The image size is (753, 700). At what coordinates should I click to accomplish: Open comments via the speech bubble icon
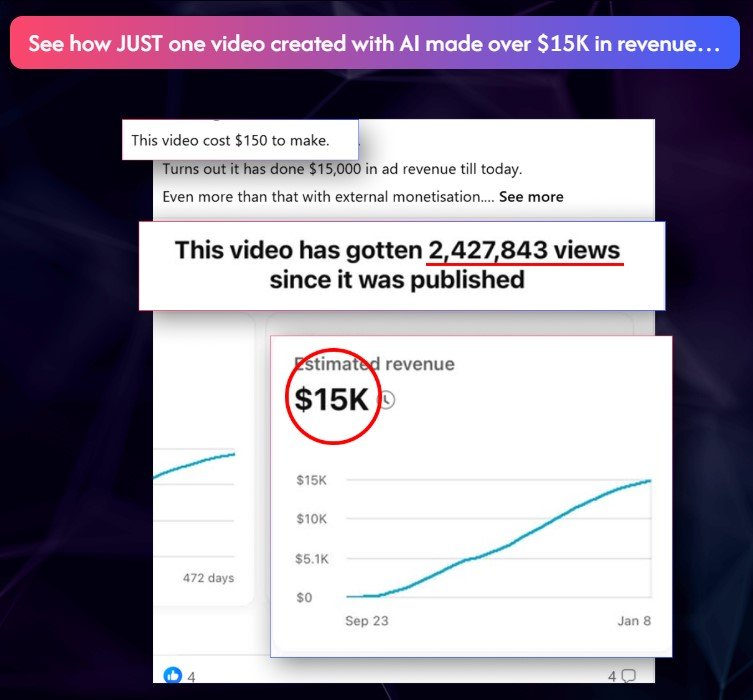coord(628,676)
